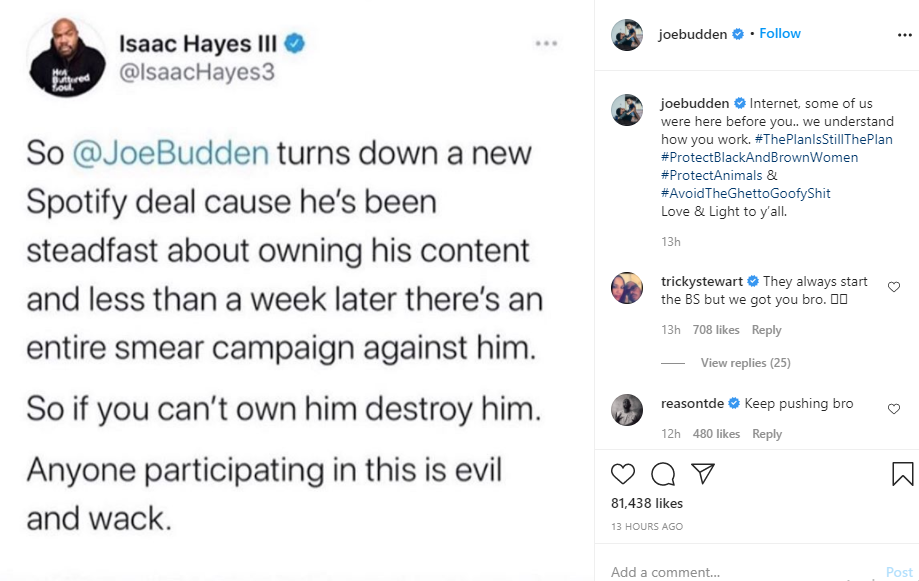919x581 pixels.
Task: Open the post's three-dot options menu
Action: [x=904, y=35]
